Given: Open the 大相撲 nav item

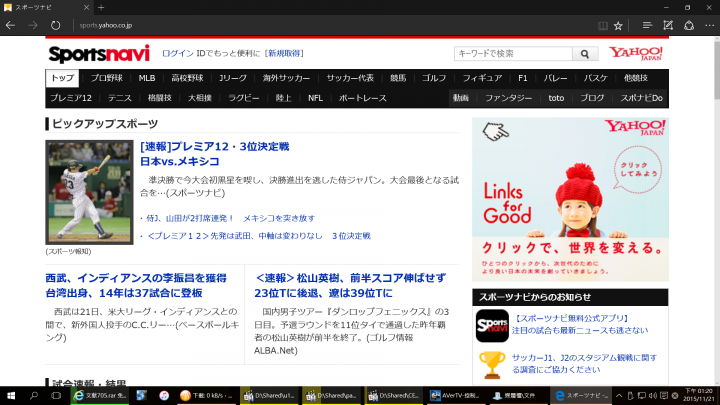Looking at the screenshot, I should [x=200, y=98].
